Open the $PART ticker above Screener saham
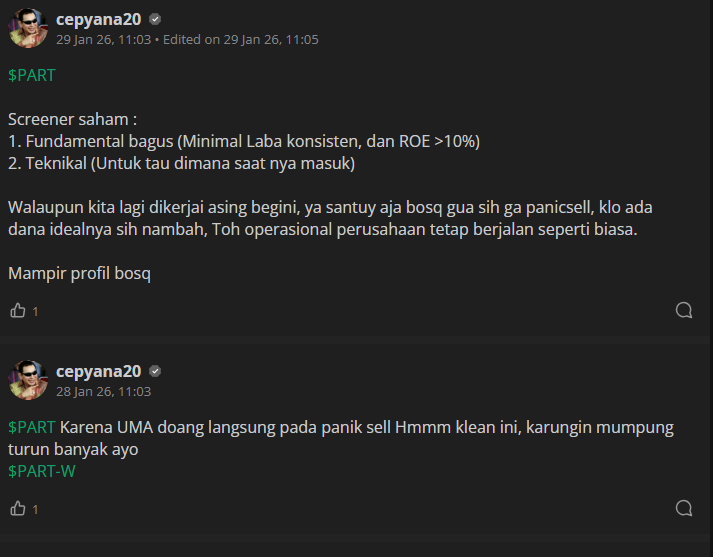 click(32, 75)
